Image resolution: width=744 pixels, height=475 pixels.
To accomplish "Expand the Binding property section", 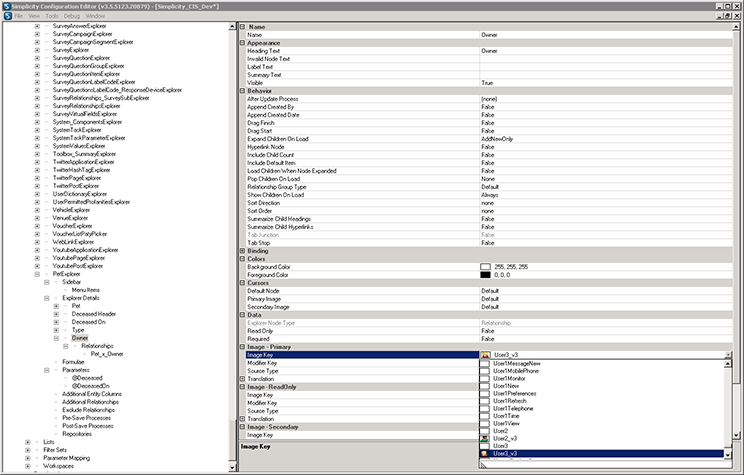I will point(242,251).
